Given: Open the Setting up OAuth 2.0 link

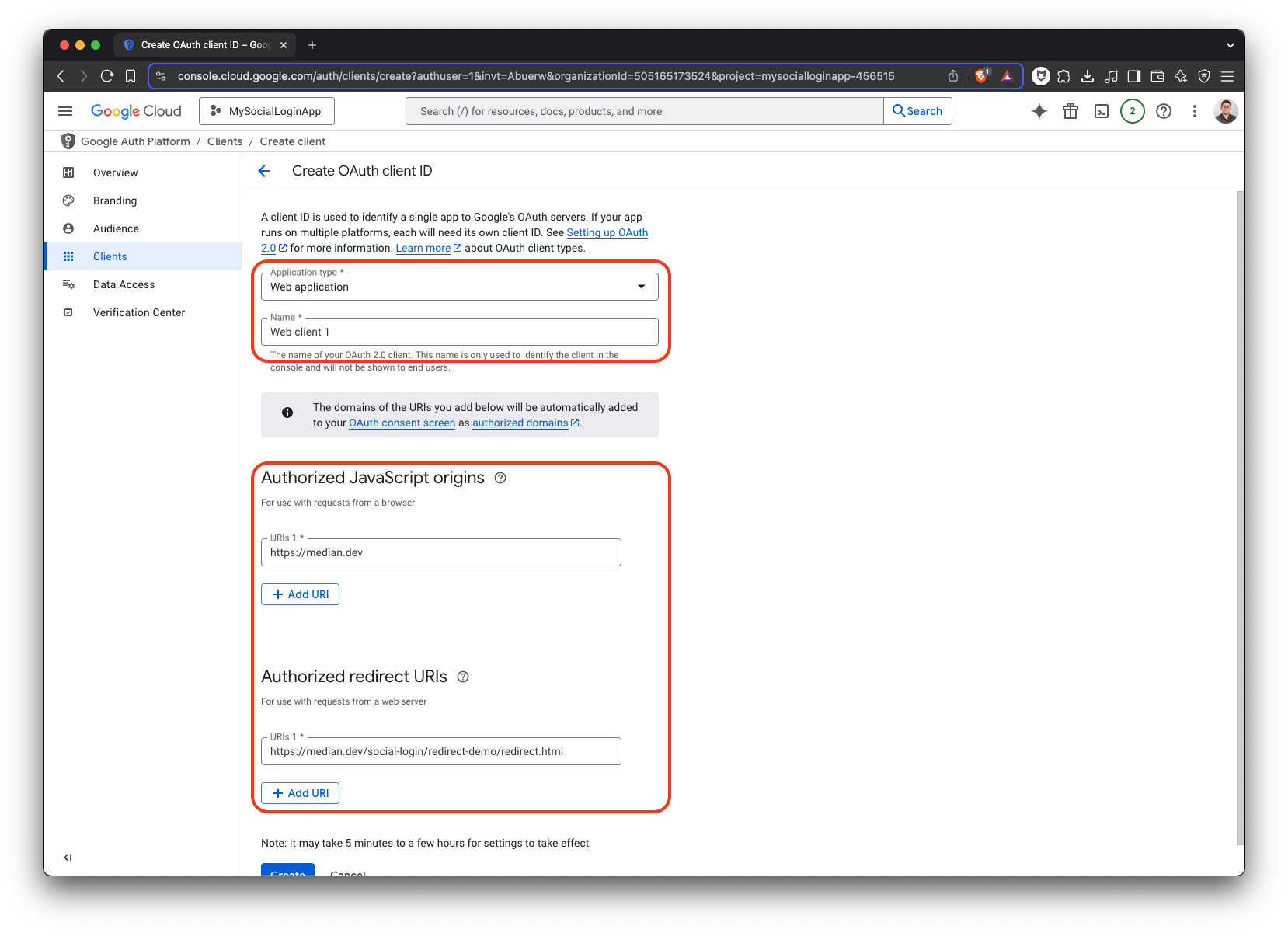Looking at the screenshot, I should click(x=607, y=232).
